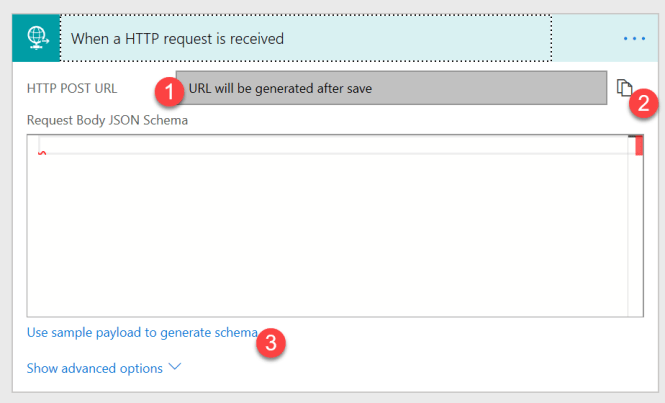The height and width of the screenshot is (403, 665).
Task: Click the red error marker in editor's overview ruler
Action: coord(639,146)
